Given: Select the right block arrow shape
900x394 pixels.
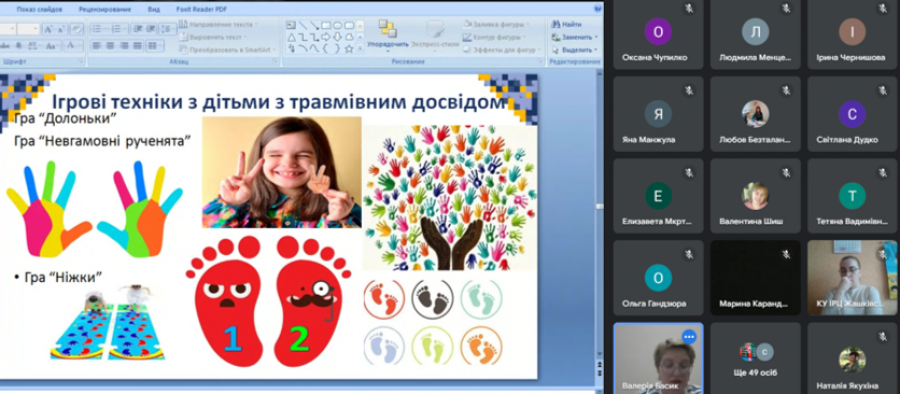Looking at the screenshot, I should [x=325, y=37].
